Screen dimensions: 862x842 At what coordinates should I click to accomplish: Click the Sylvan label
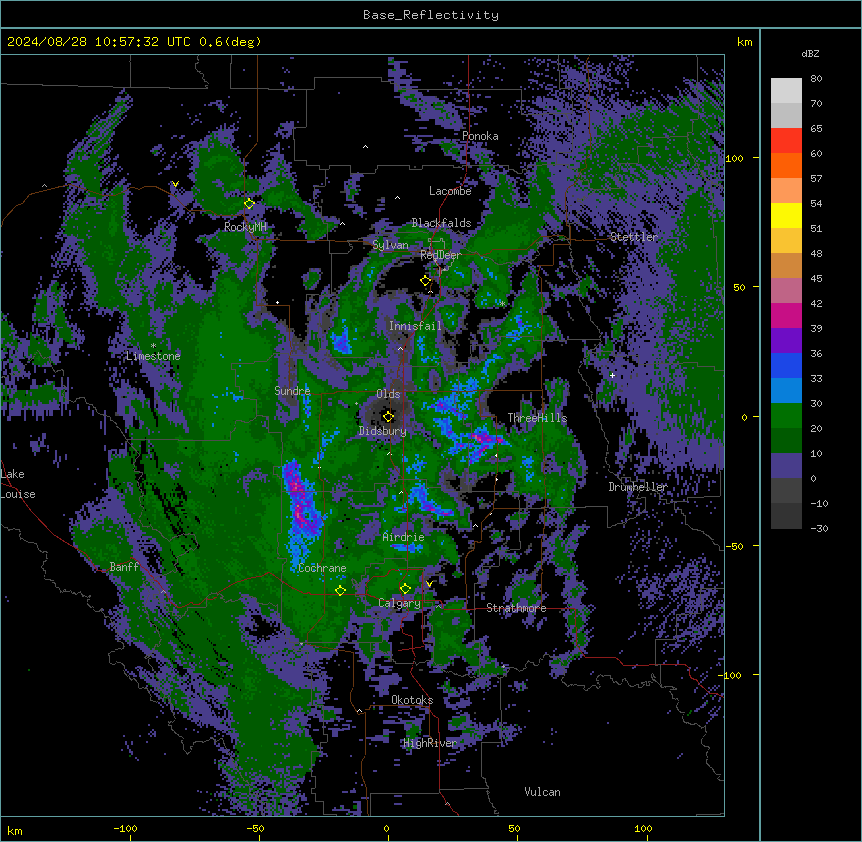tap(390, 245)
